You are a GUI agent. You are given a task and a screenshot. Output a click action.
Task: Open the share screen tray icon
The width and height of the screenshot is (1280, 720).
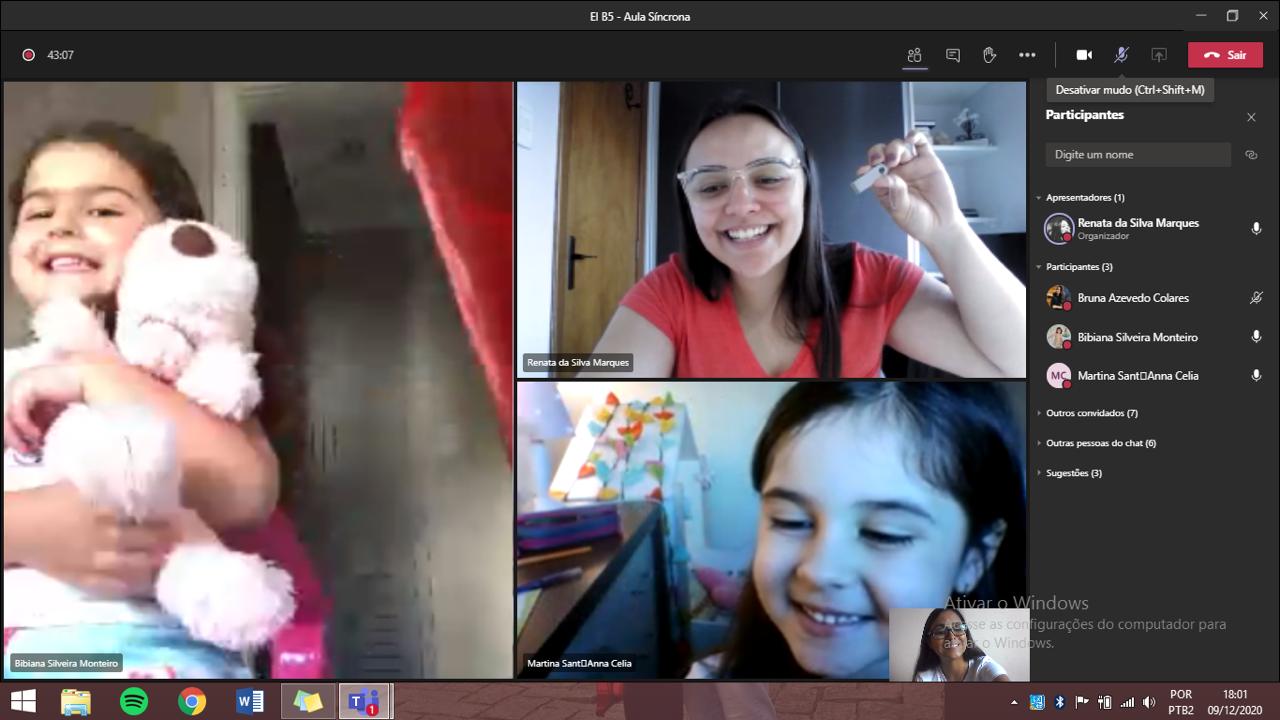point(1159,55)
